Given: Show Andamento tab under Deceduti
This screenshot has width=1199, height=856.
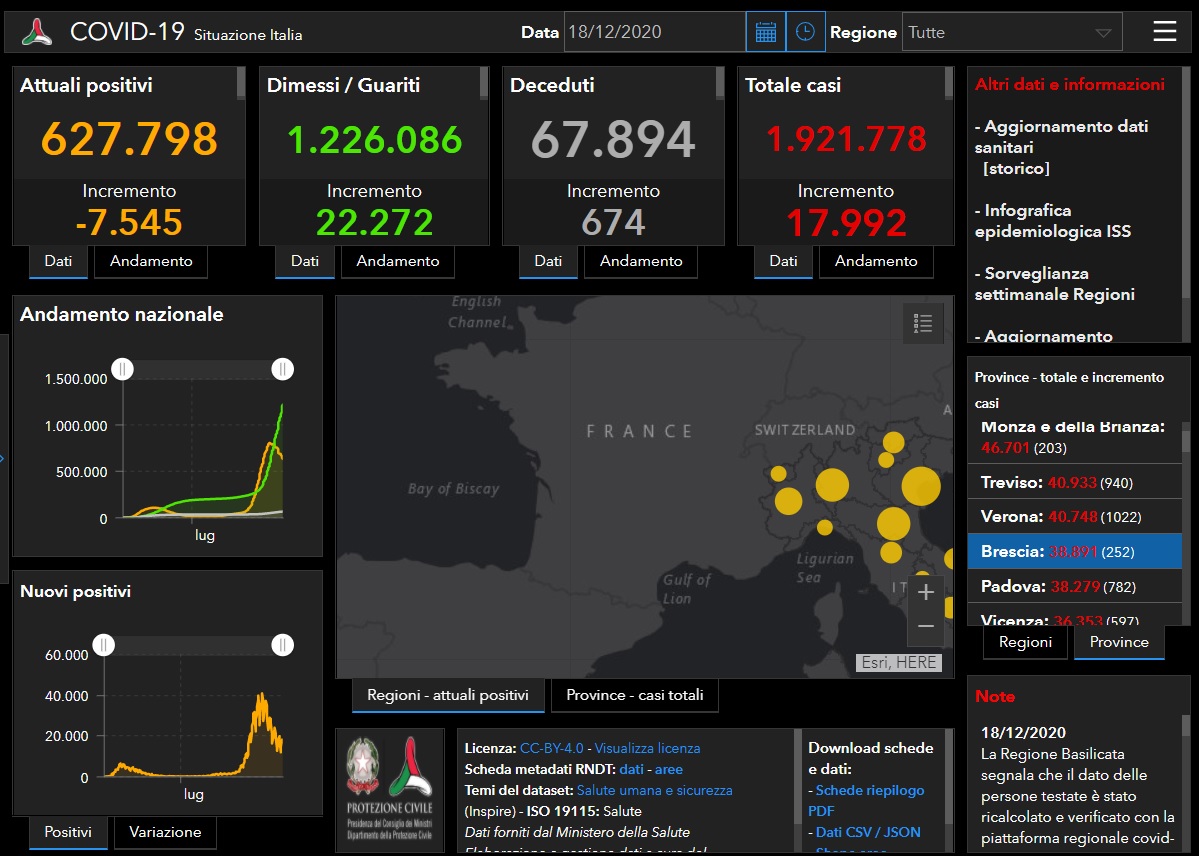Looking at the screenshot, I should point(641,261).
